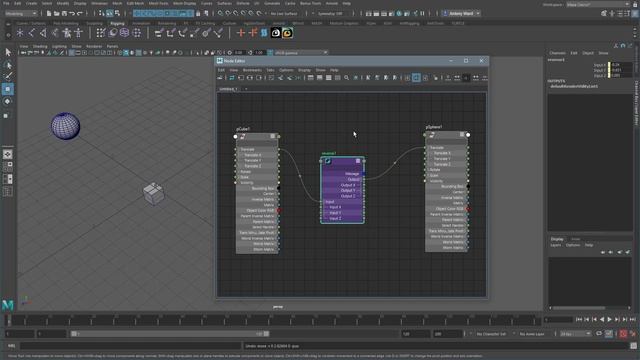The height and width of the screenshot is (360, 640).
Task: Toggle reverse1 node swatch square
Action: (x=358, y=161)
